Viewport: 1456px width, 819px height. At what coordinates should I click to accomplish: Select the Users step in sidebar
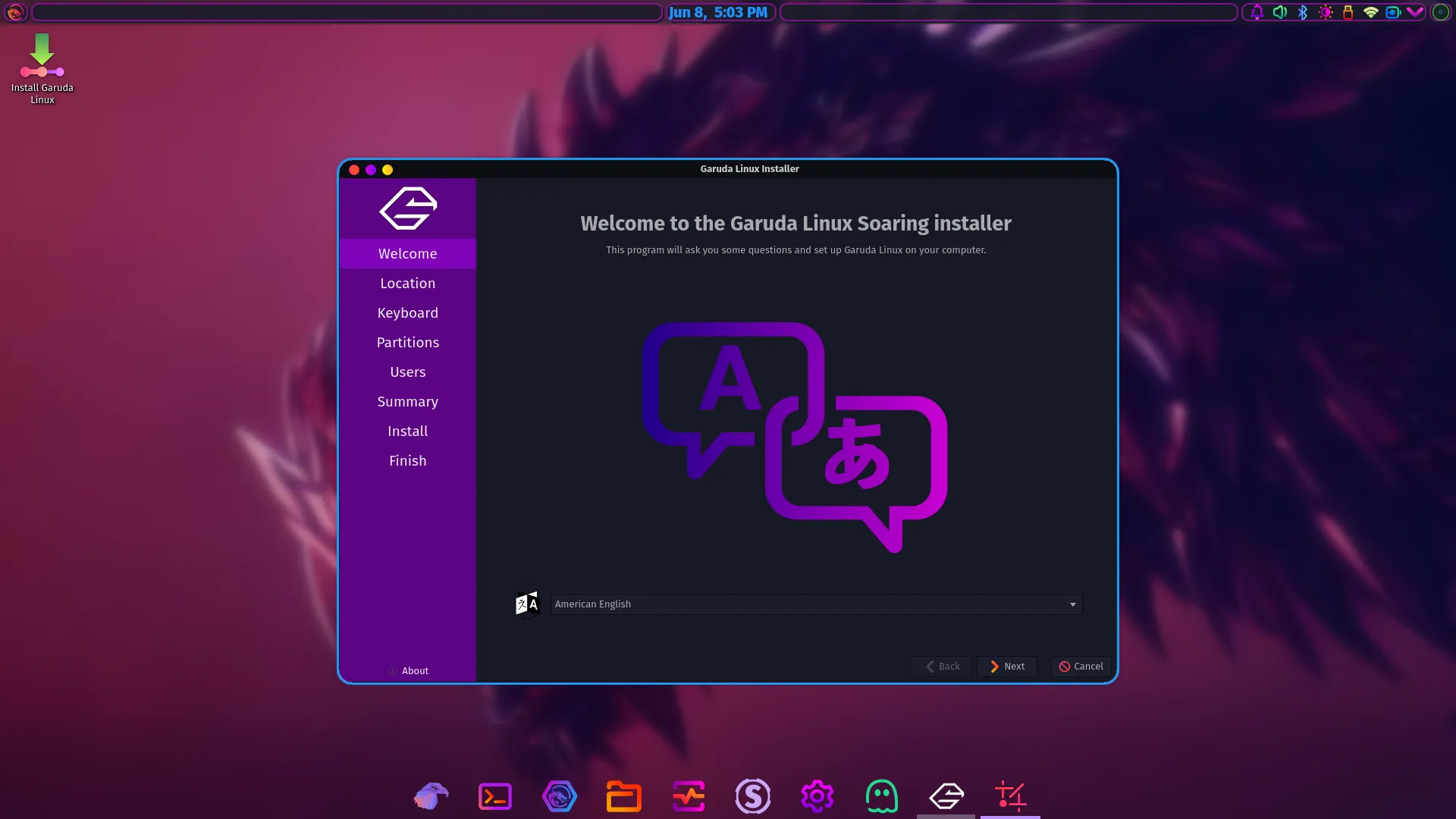[408, 372]
